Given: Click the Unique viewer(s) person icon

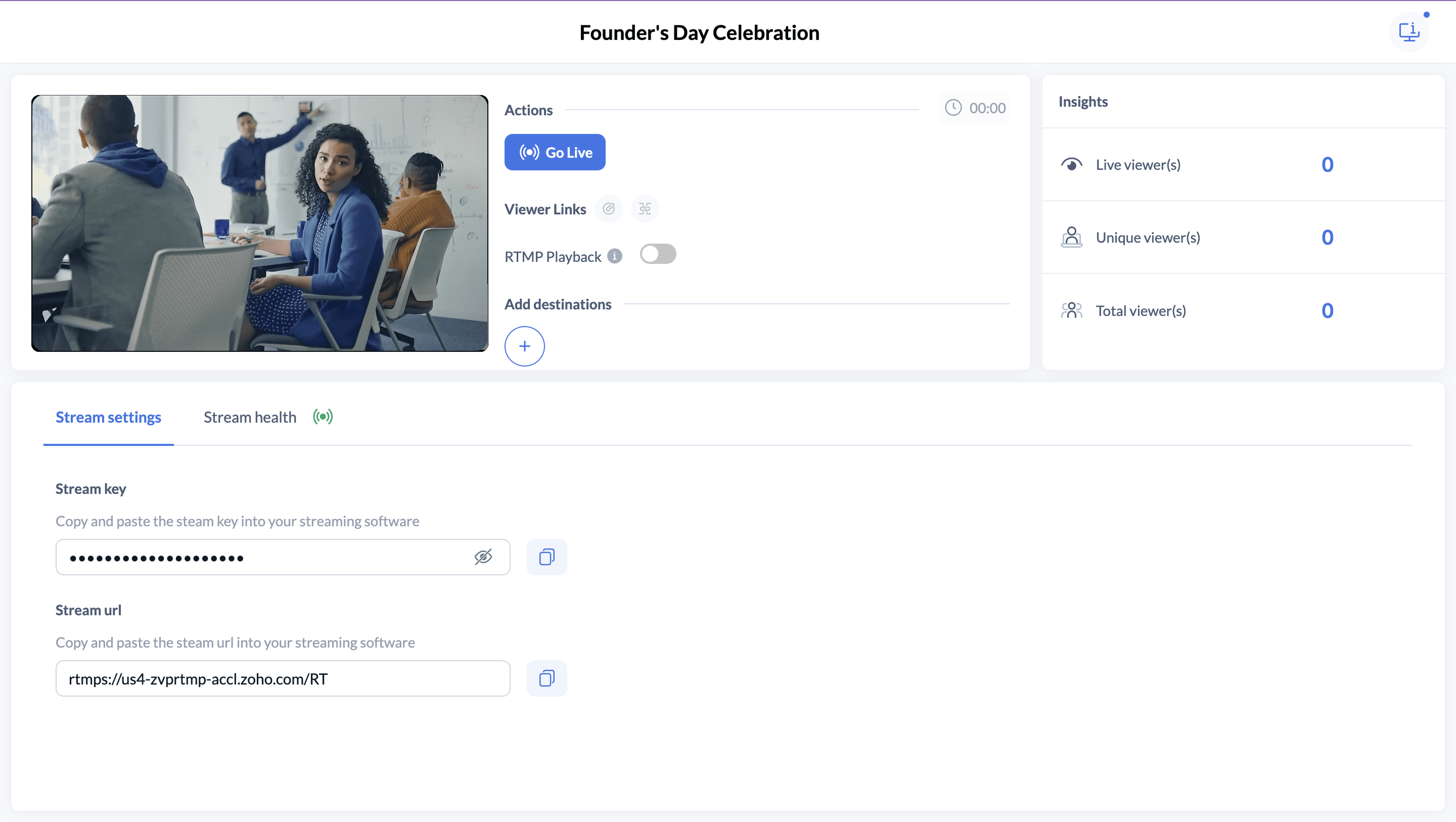Looking at the screenshot, I should pos(1071,237).
